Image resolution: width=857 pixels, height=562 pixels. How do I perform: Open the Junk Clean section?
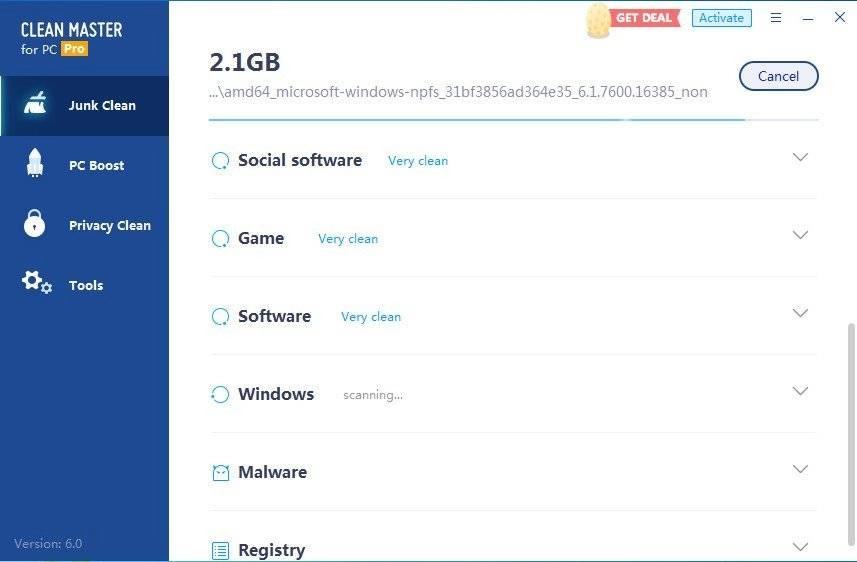[85, 106]
